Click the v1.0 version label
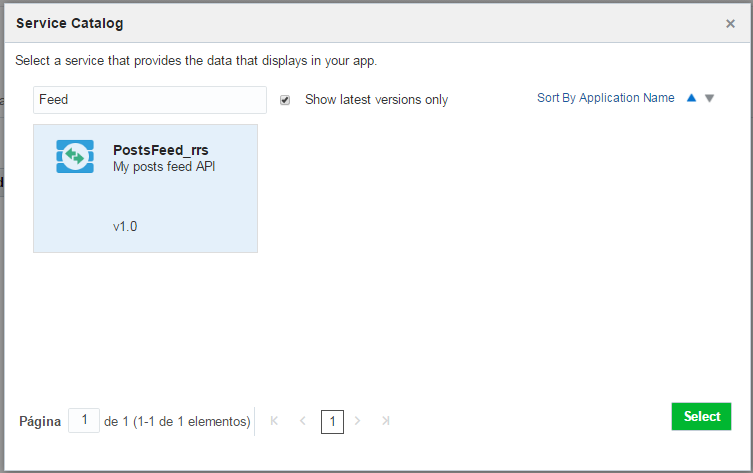This screenshot has width=753, height=473. coord(125,226)
